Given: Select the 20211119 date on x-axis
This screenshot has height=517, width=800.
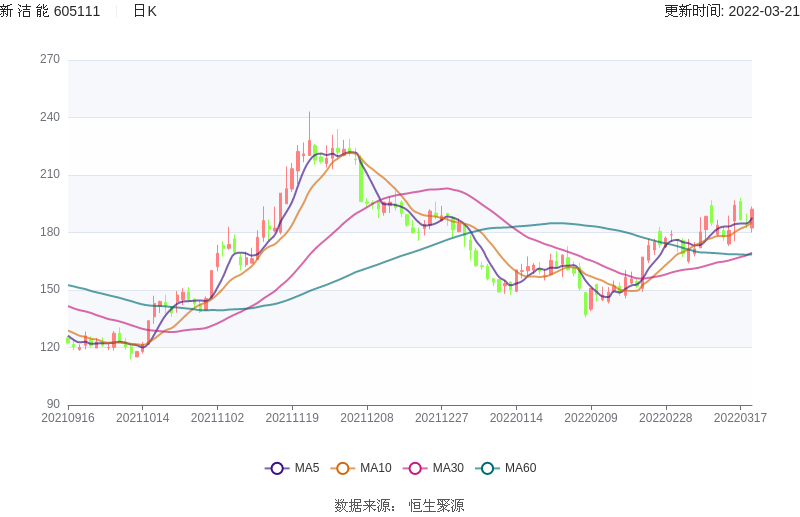Looking at the screenshot, I should click(x=292, y=418).
